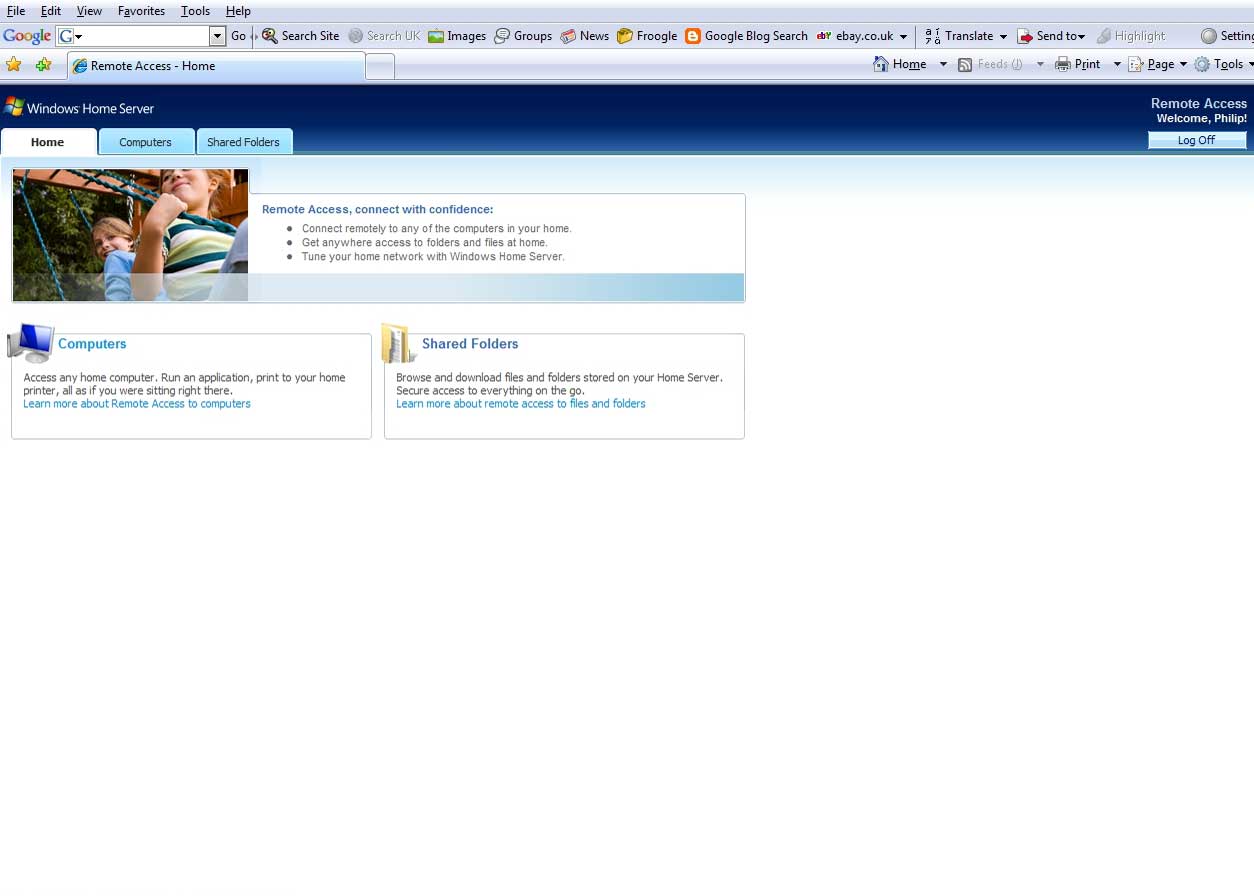Open Google News from toolbar
Image resolution: width=1254 pixels, height=896 pixels.
[x=584, y=36]
